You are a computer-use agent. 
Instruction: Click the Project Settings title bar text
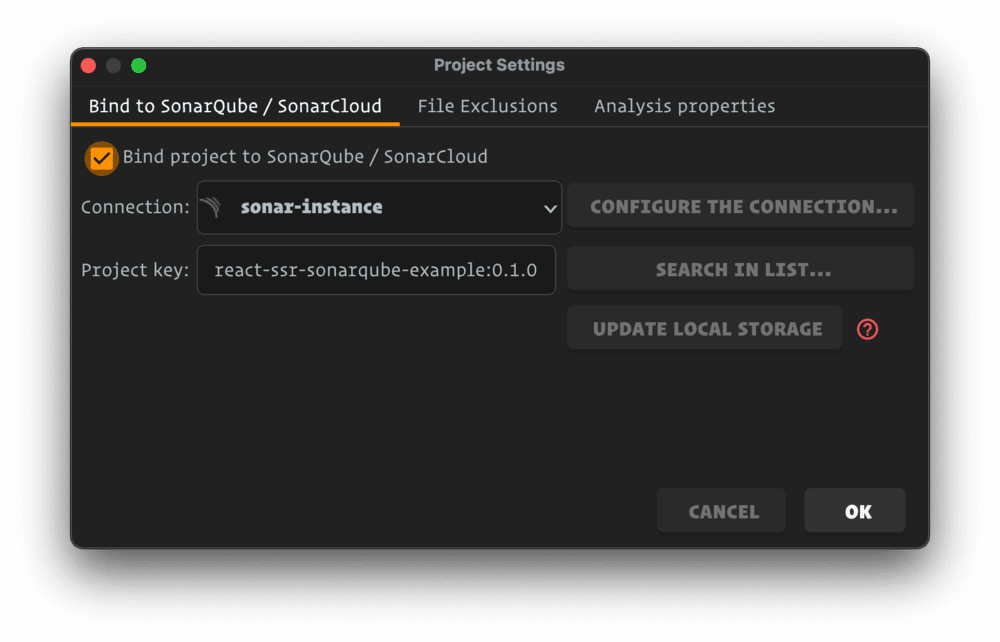(499, 65)
